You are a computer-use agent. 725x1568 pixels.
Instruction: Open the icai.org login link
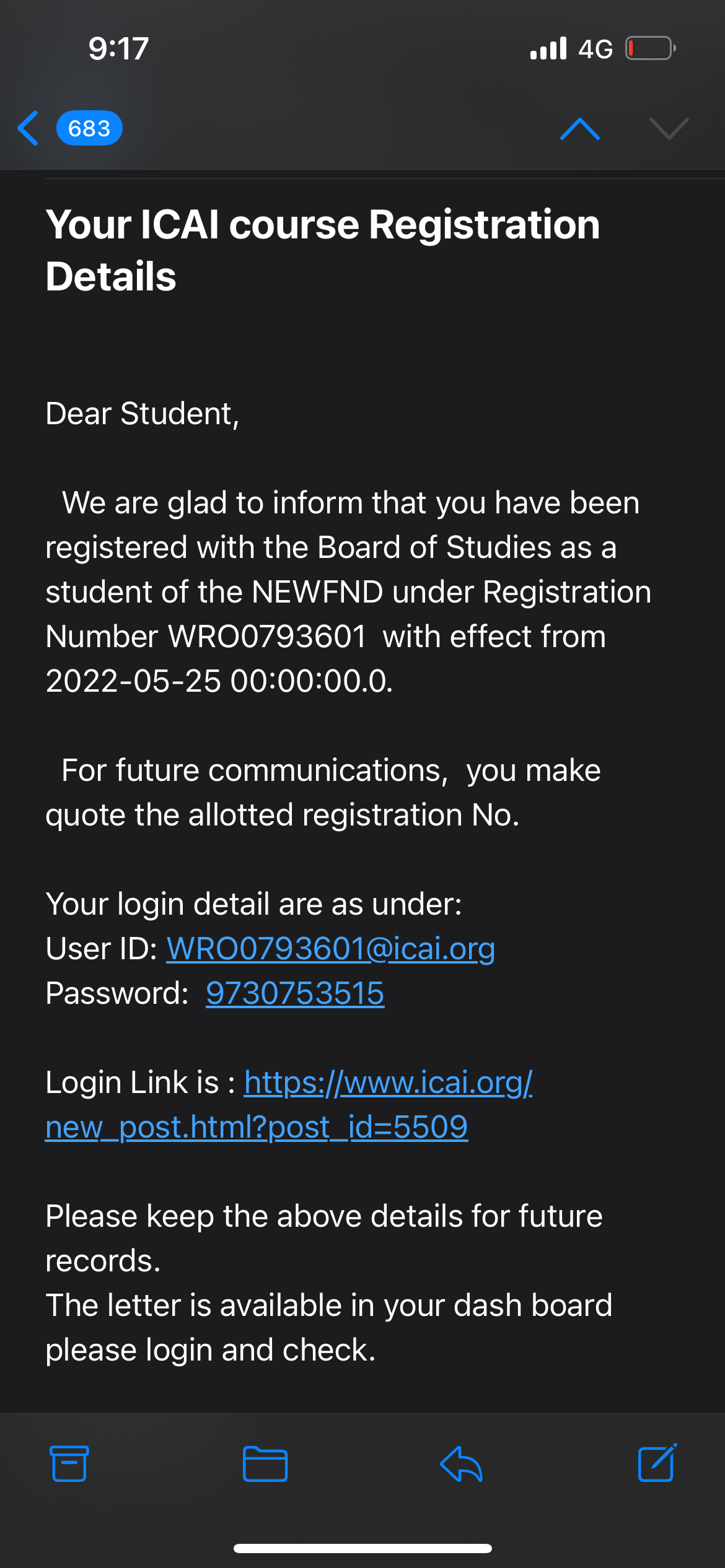(388, 1083)
